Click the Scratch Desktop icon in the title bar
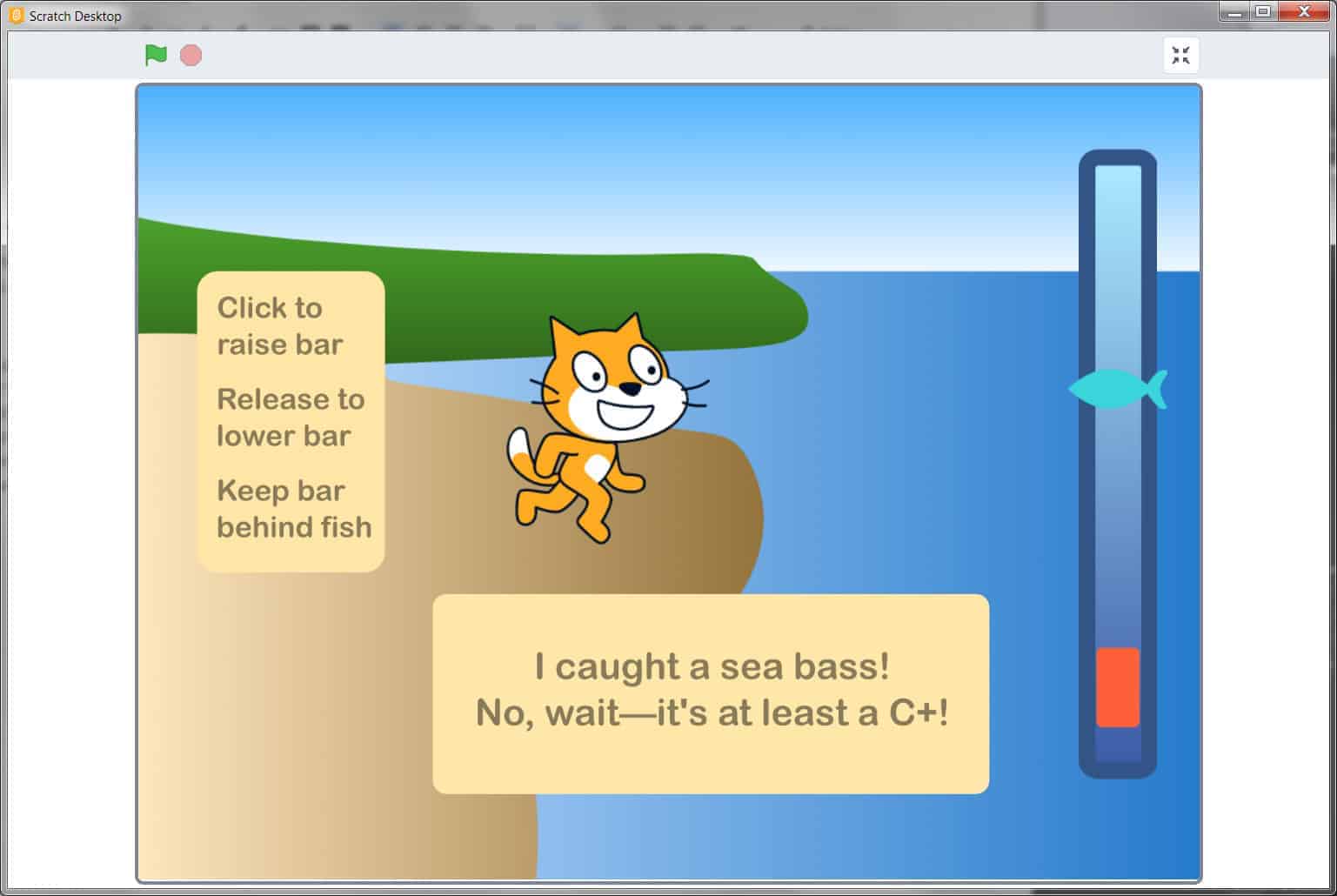 pyautogui.click(x=16, y=16)
